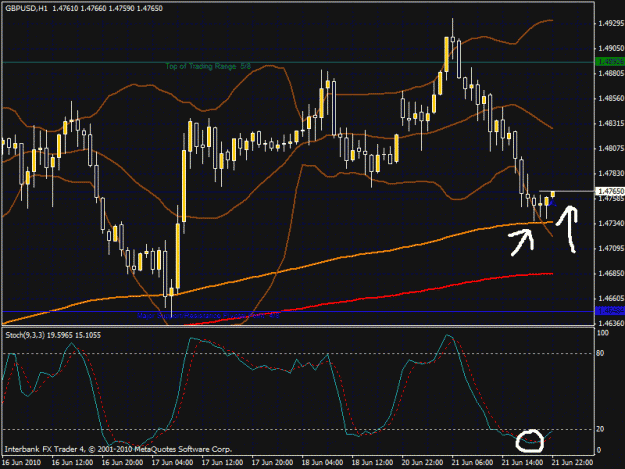Image resolution: width=625 pixels, height=469 pixels.
Task: Click the stochastic scale level 80
Action: (x=601, y=353)
